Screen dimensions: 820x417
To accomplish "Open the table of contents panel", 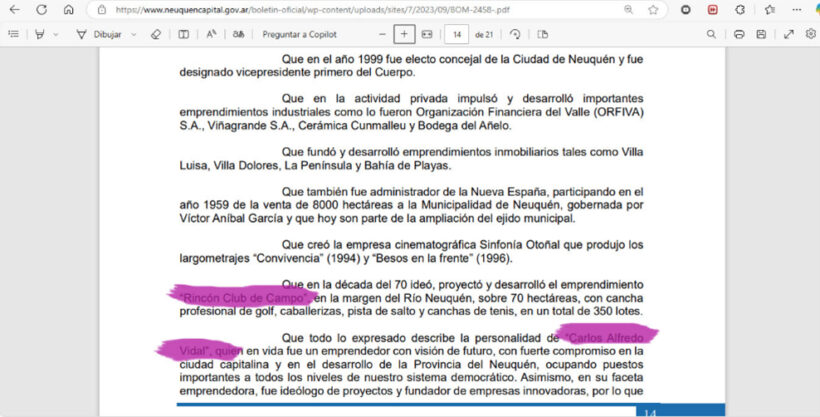I will (x=14, y=33).
